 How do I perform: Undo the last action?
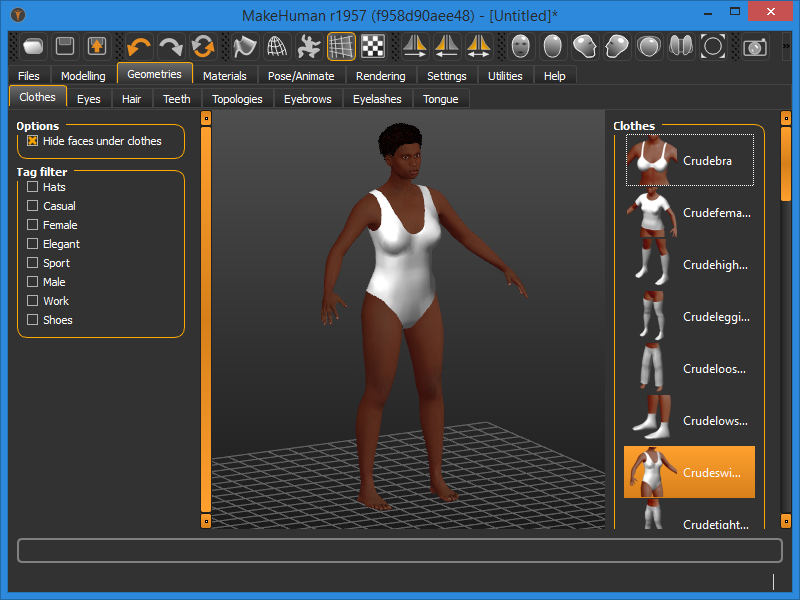click(139, 46)
